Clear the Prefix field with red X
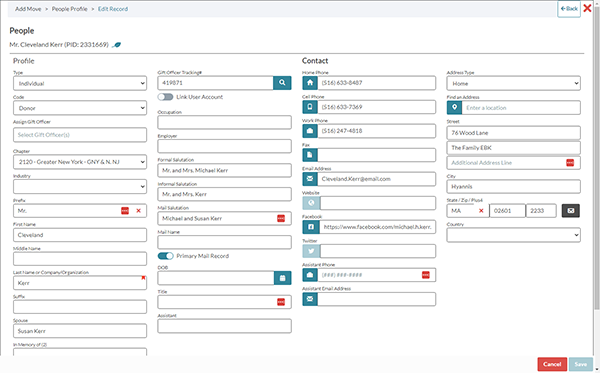The width and height of the screenshot is (600, 373). (x=139, y=211)
